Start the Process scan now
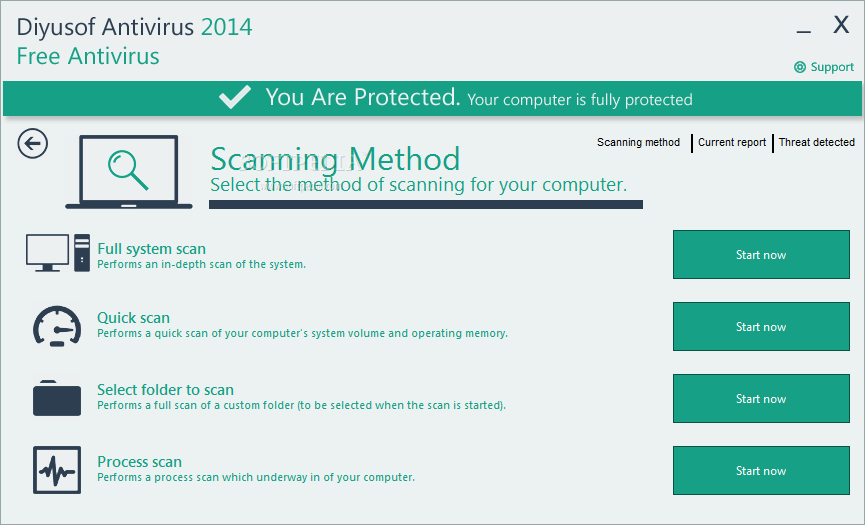865x525 pixels. coord(761,470)
